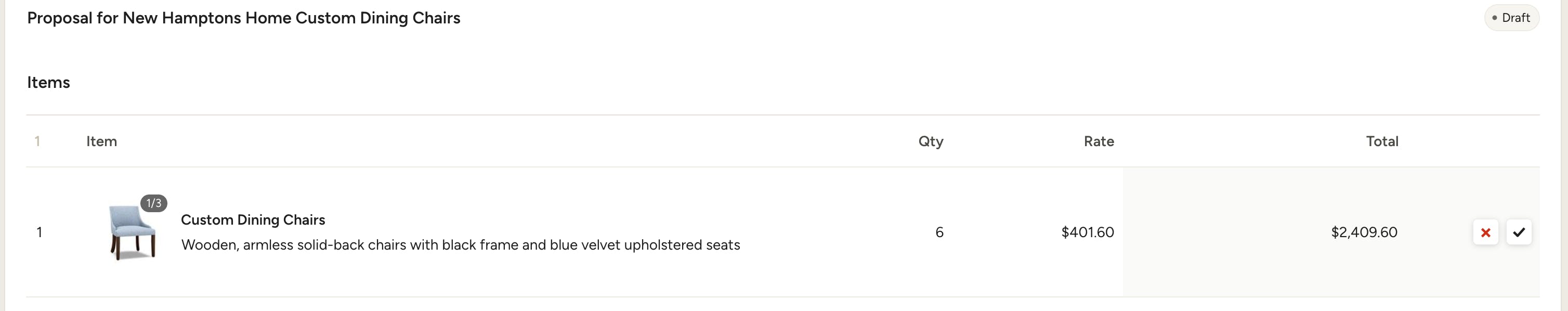Click the proposal title for Hamptons chairs
Image resolution: width=1568 pixels, height=311 pixels.
coord(243,18)
